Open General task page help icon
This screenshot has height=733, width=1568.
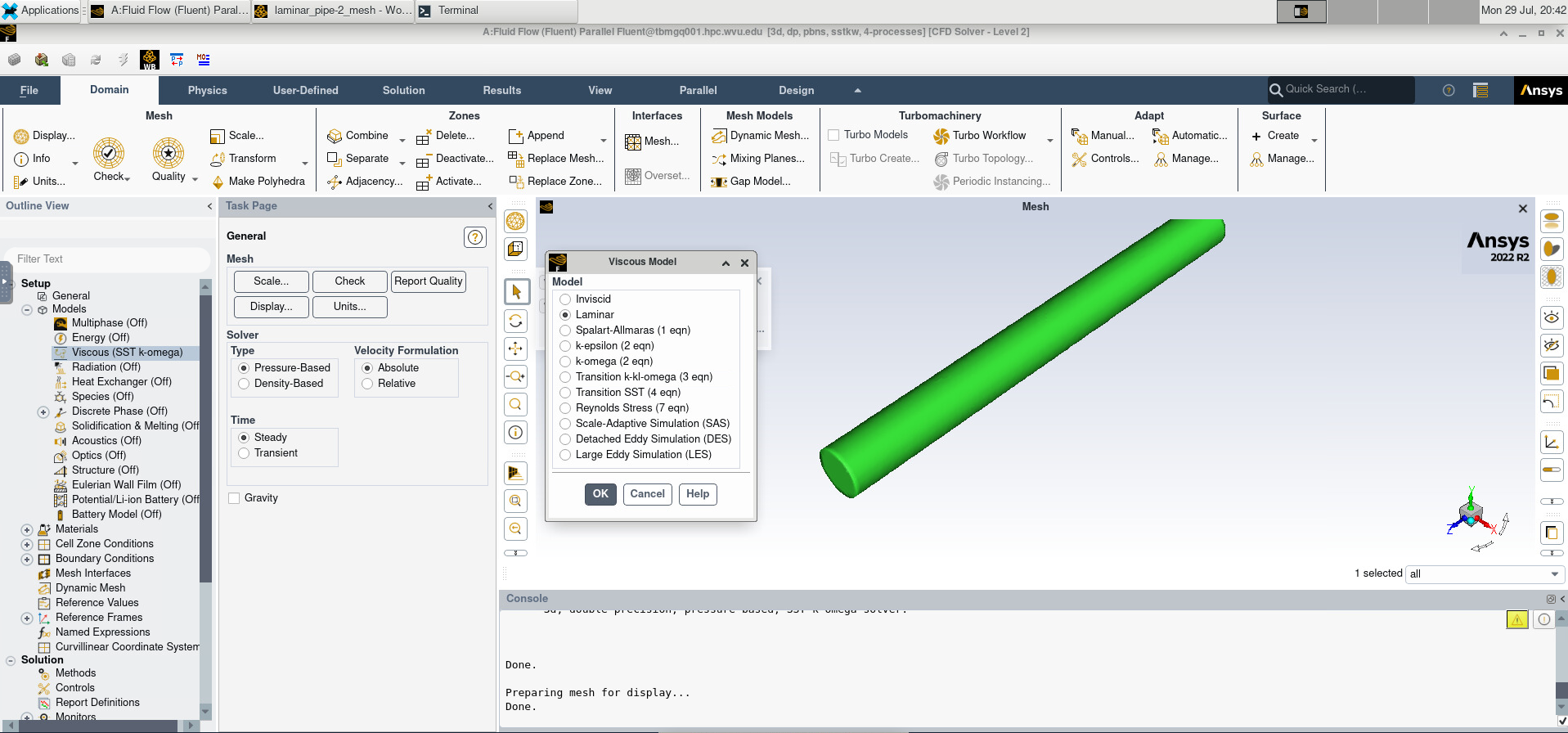point(475,237)
